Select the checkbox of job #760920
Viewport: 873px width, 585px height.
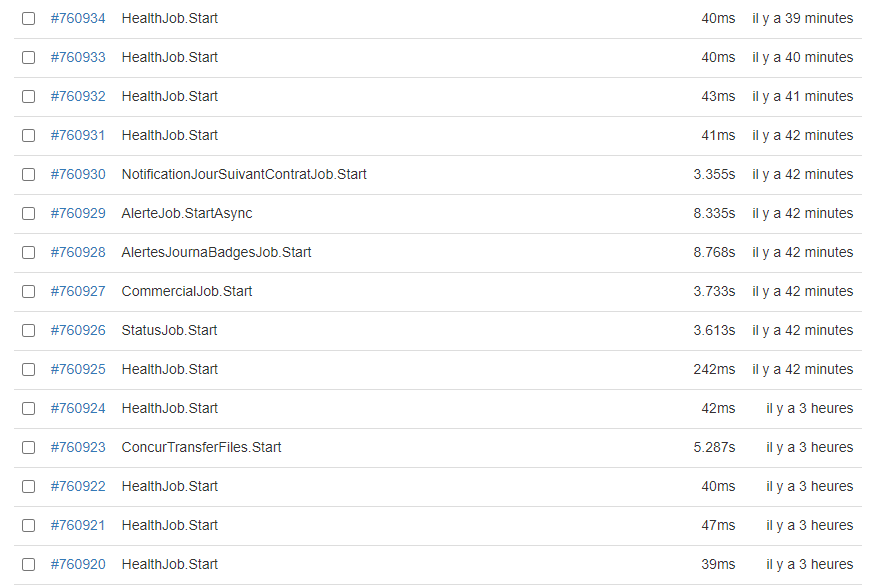pos(28,564)
